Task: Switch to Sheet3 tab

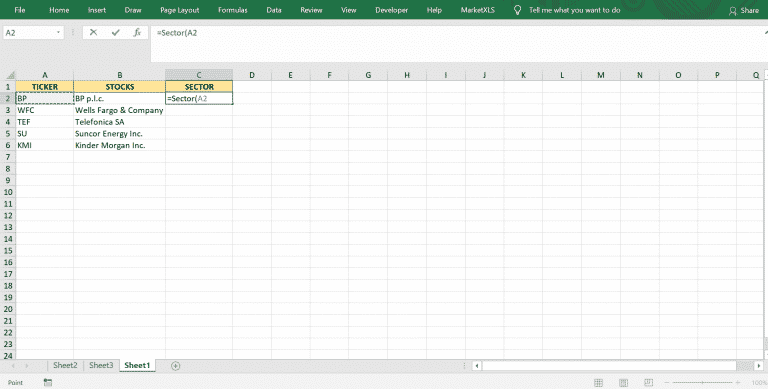Action: click(101, 365)
